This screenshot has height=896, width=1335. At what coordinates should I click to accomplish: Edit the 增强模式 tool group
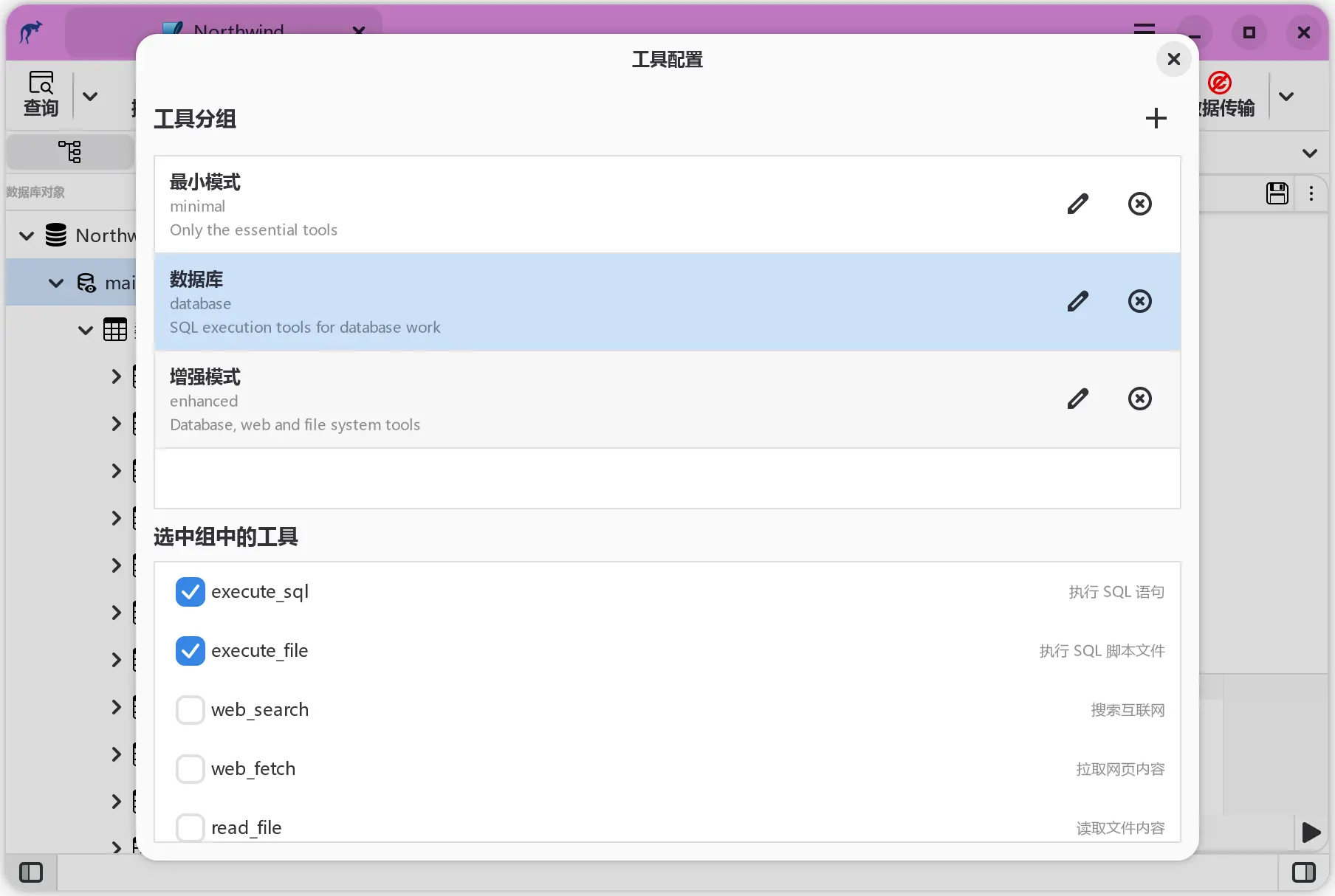1078,399
